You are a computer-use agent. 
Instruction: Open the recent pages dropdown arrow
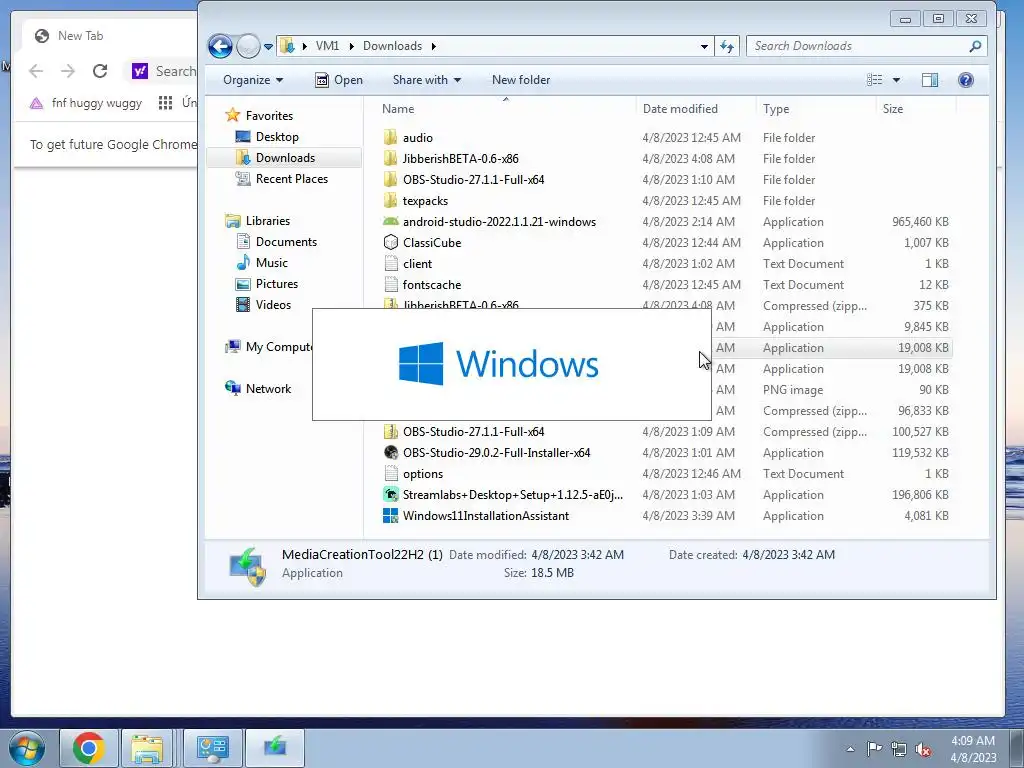coord(268,47)
